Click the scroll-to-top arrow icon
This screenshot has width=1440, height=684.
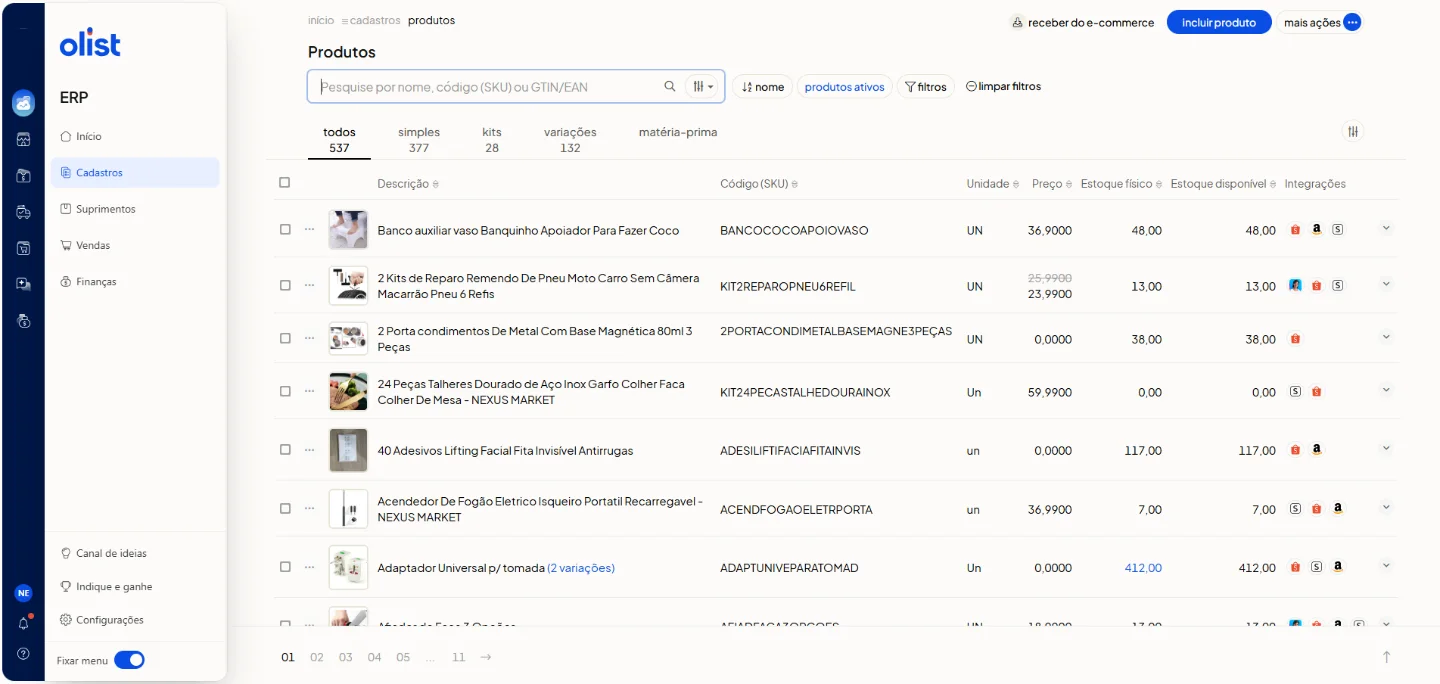1386,657
